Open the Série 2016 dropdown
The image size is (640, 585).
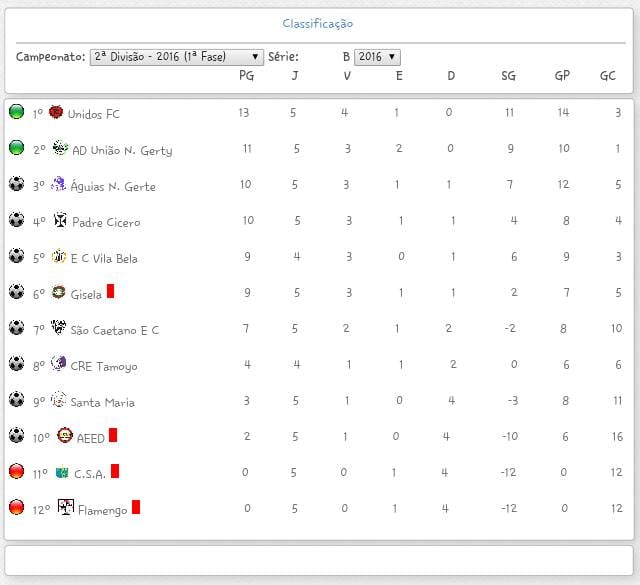[x=377, y=58]
